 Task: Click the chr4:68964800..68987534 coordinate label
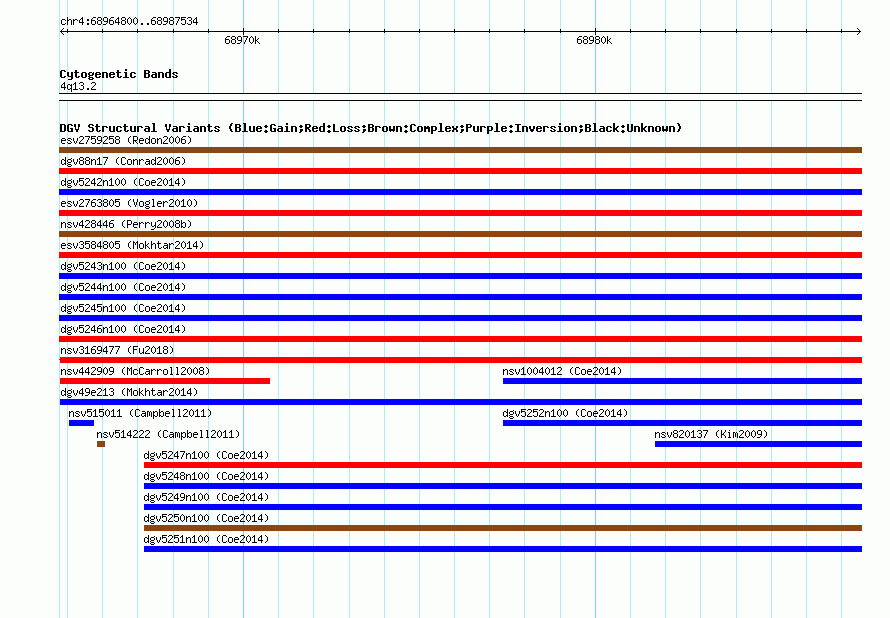129,21
